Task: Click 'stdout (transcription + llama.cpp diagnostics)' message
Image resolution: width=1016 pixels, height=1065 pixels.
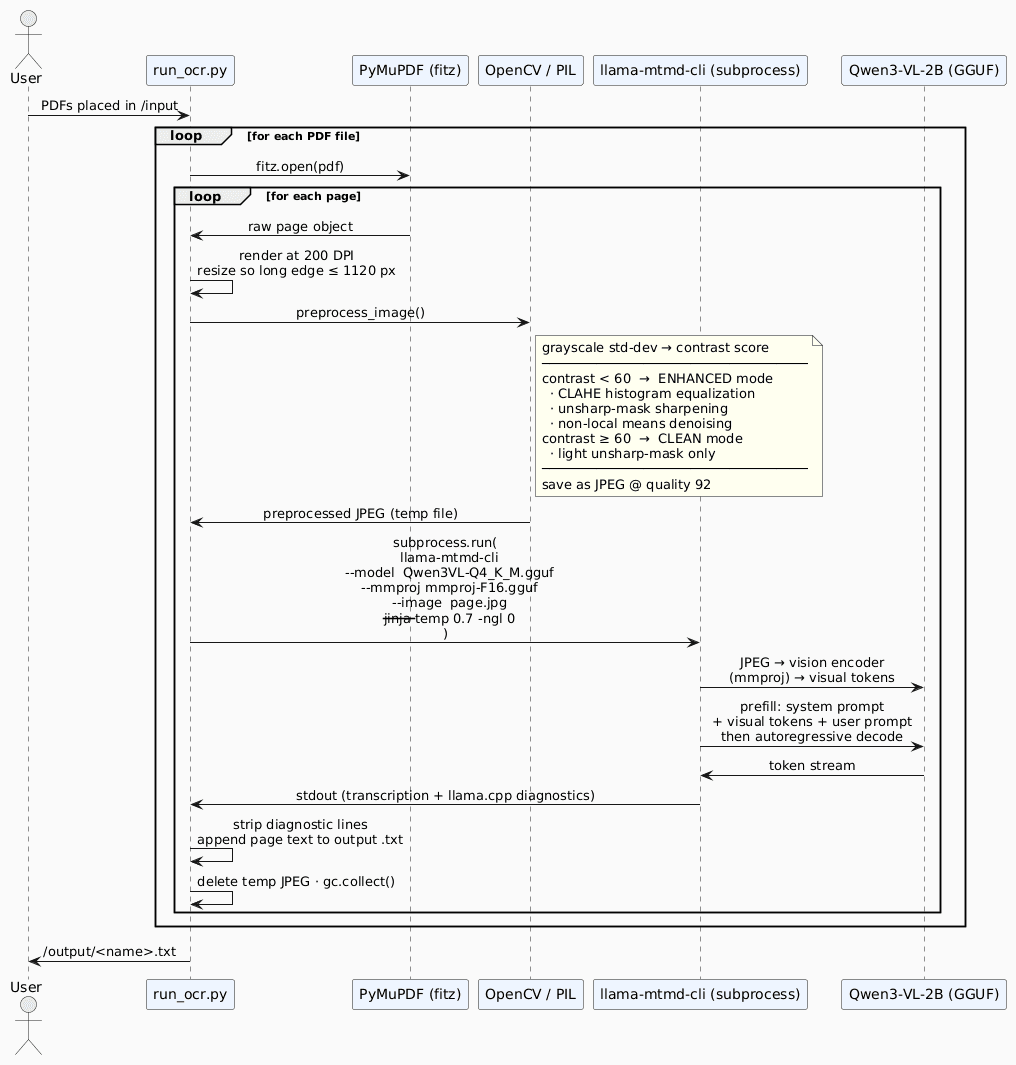Action: [x=445, y=795]
